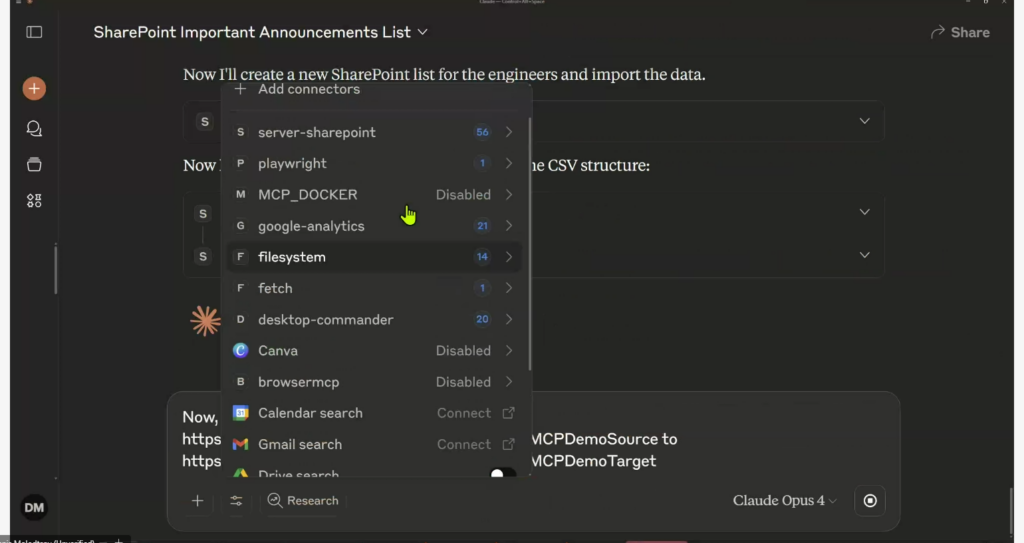
Task: Expand the second tool call result chevron
Action: [x=865, y=212]
